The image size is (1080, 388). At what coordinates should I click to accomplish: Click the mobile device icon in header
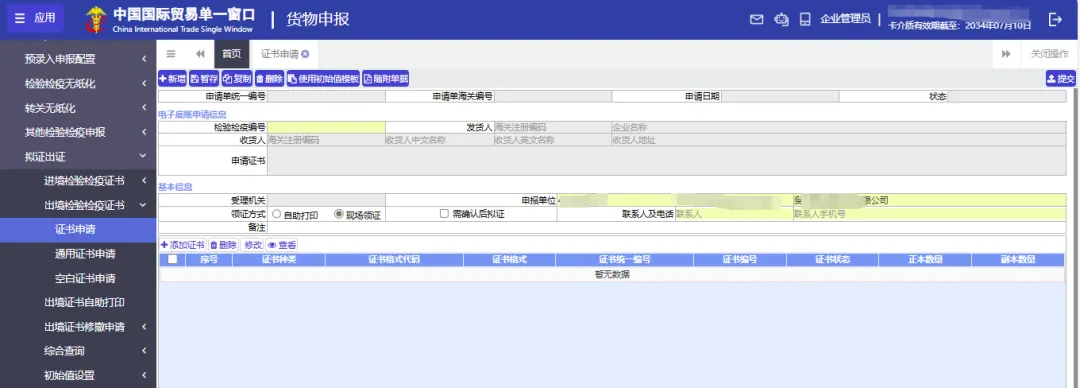(804, 19)
